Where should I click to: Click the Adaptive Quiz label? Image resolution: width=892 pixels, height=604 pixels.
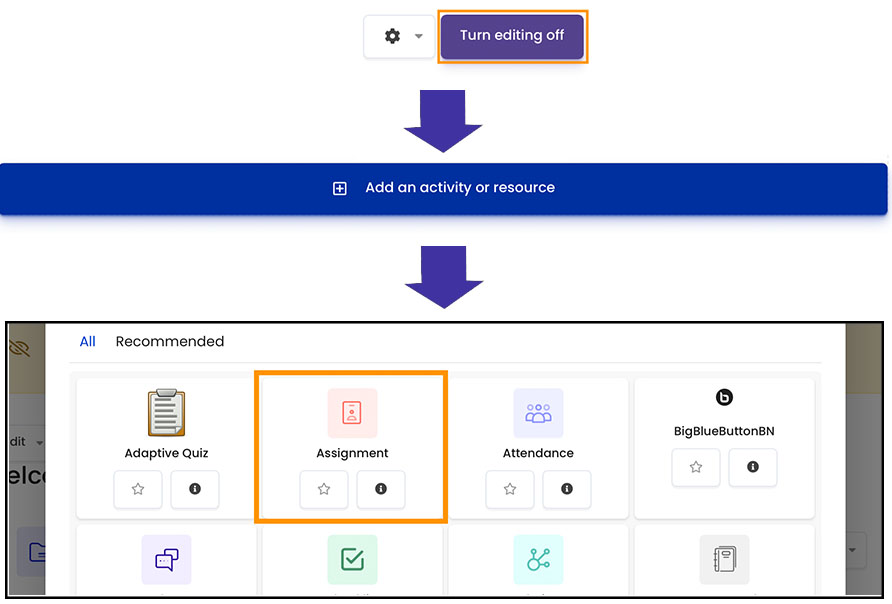166,453
